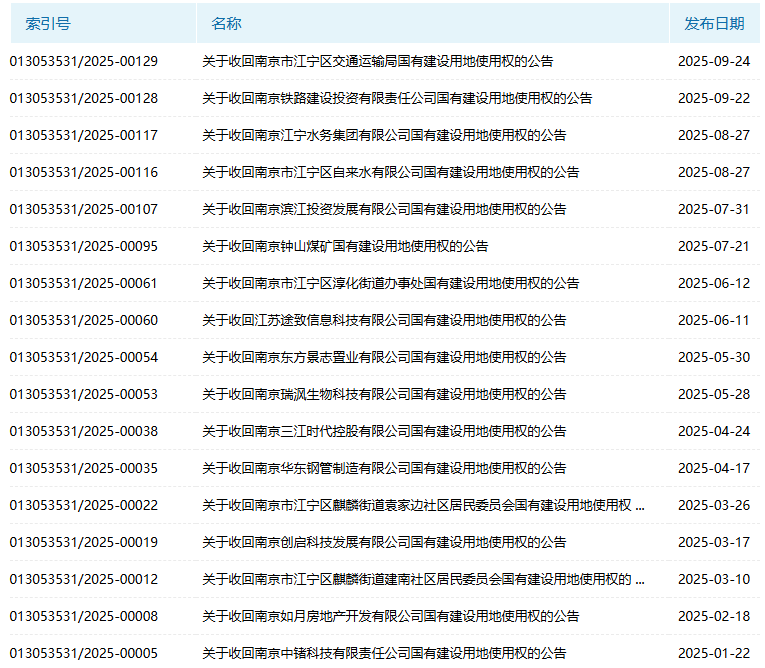Open the 江苏途致信息科技有限公司 announcement
Screen dimensions: 765x668
coord(384,320)
